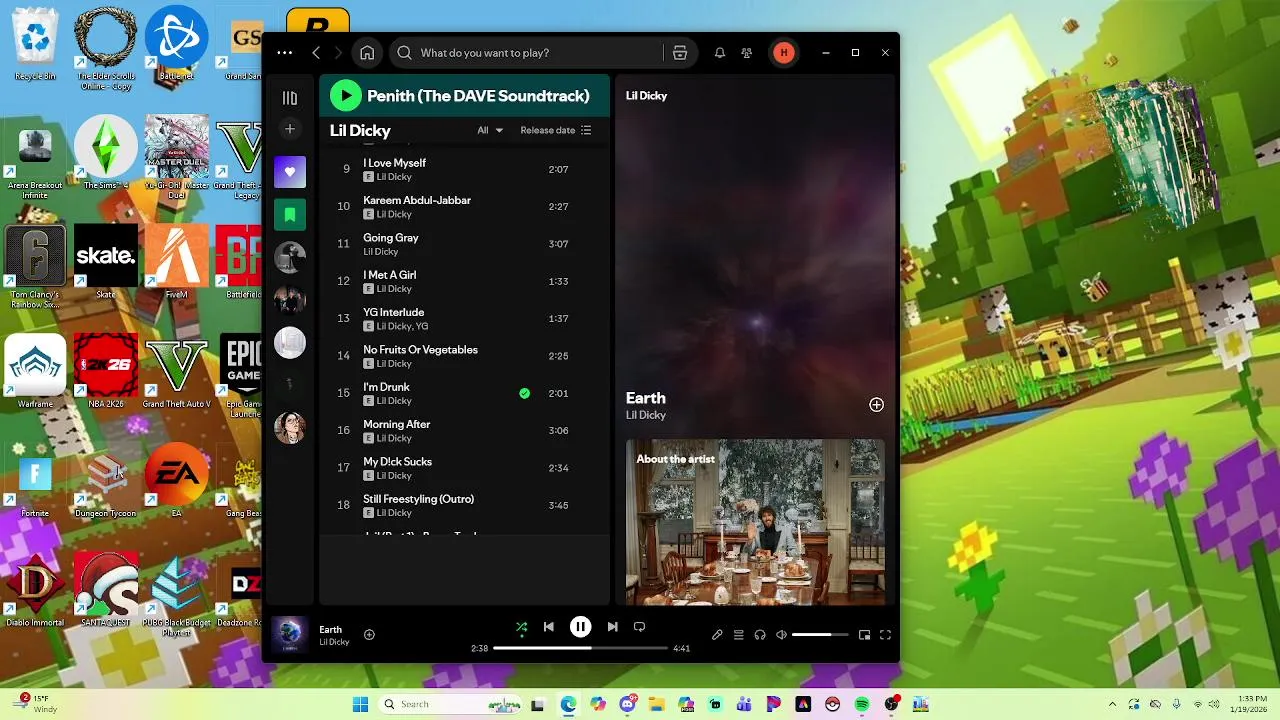This screenshot has height=720, width=1280.
Task: Open Discord from the taskbar
Action: tap(628, 704)
